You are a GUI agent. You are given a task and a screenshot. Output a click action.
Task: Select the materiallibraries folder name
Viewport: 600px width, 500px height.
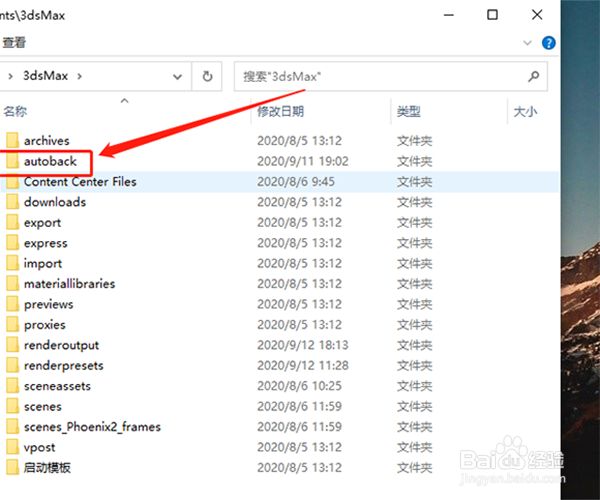click(69, 284)
